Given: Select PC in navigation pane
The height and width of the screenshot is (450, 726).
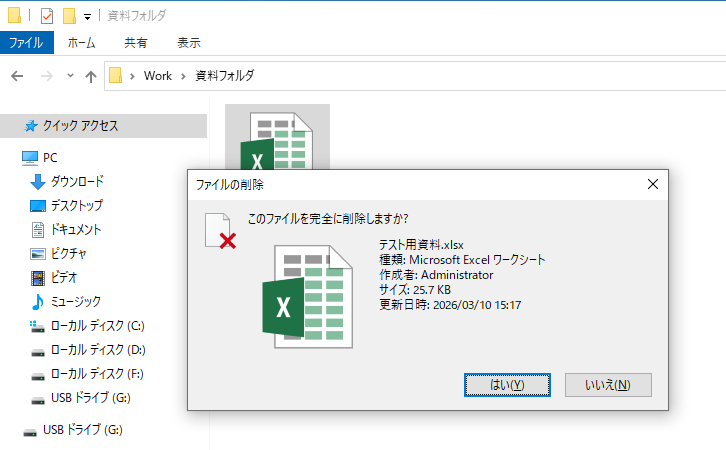Looking at the screenshot, I should click(x=50, y=158).
